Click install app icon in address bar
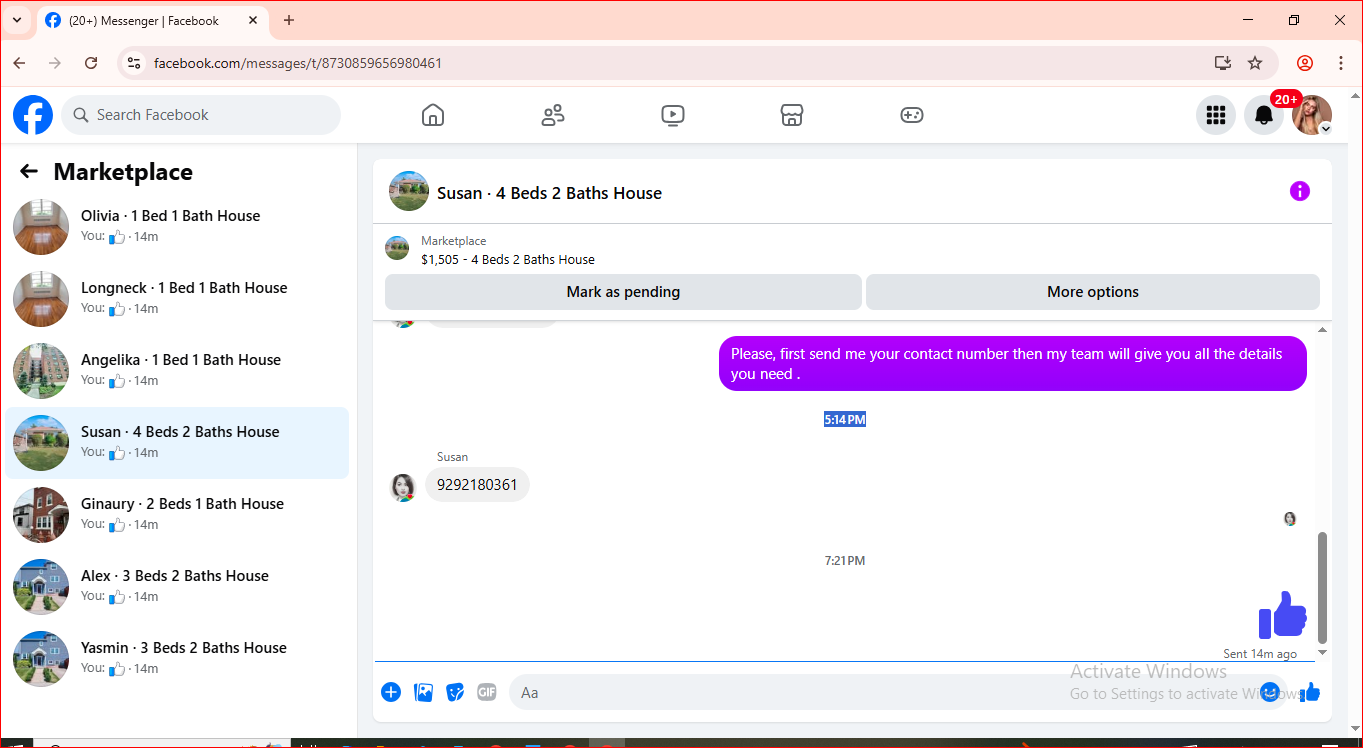The image size is (1363, 748). point(1222,63)
